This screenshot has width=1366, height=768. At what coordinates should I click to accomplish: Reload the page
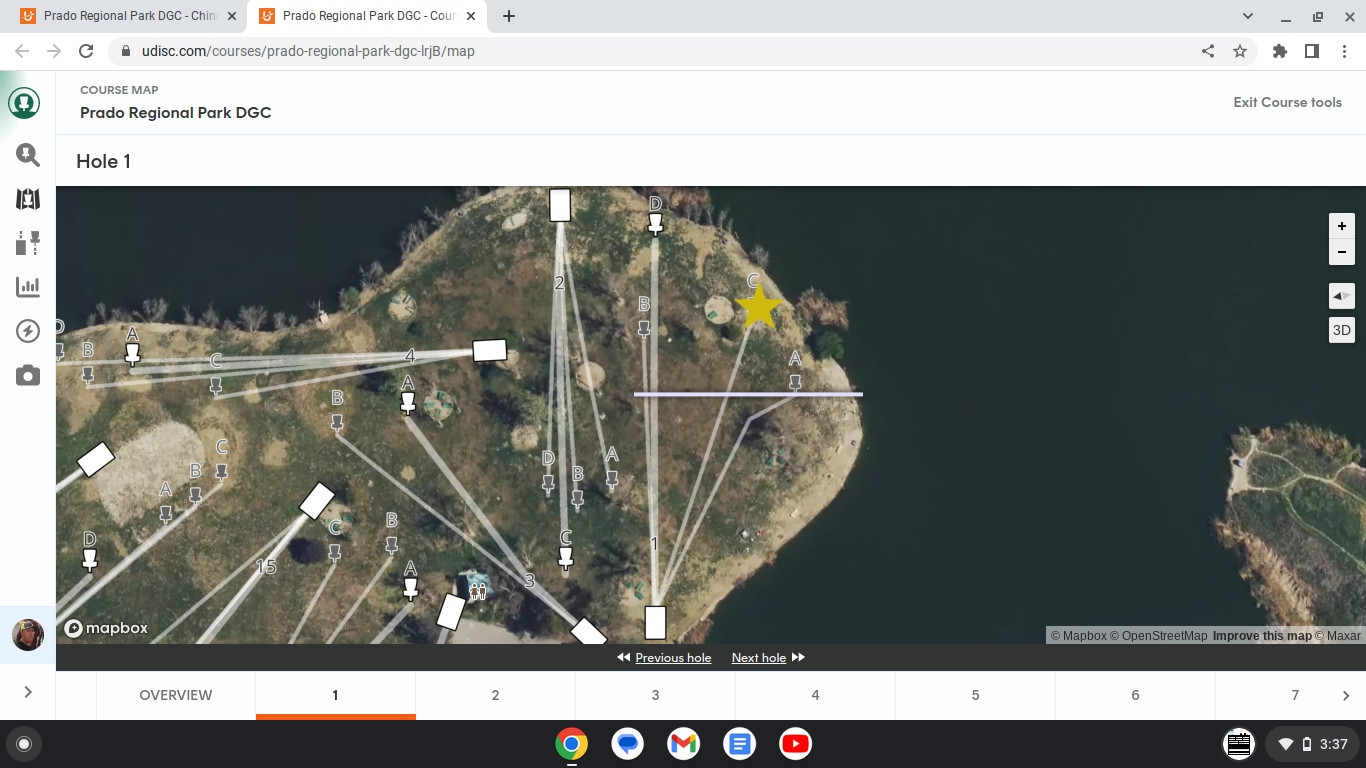point(86,51)
